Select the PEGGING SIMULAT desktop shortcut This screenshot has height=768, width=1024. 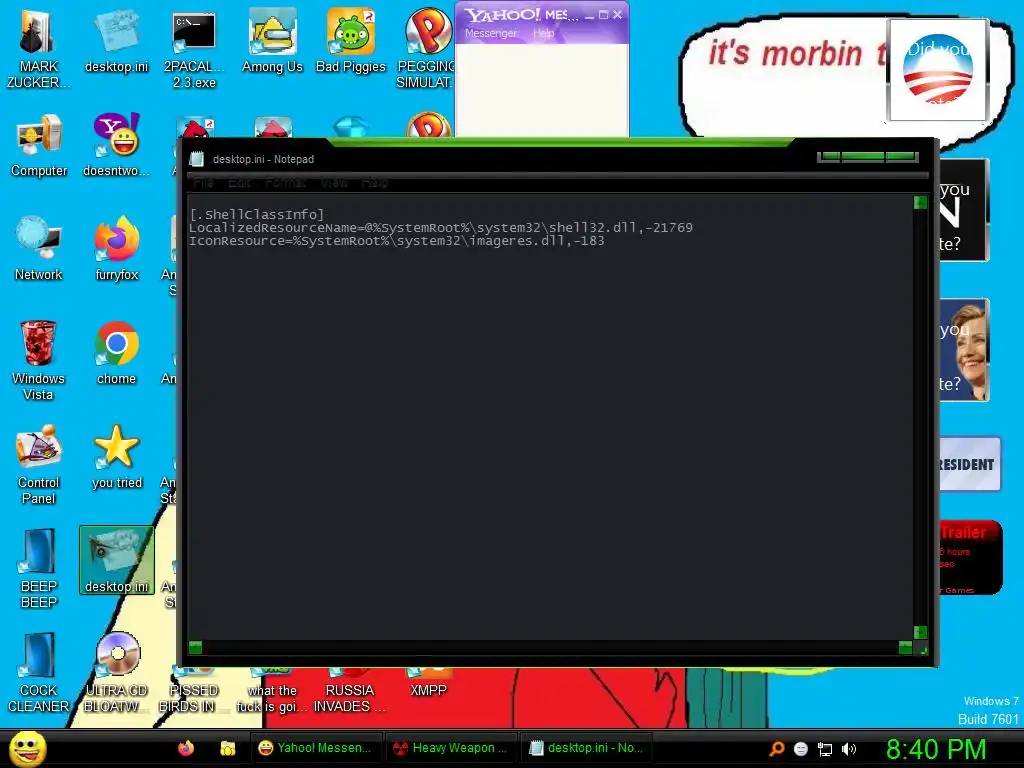pyautogui.click(x=426, y=49)
